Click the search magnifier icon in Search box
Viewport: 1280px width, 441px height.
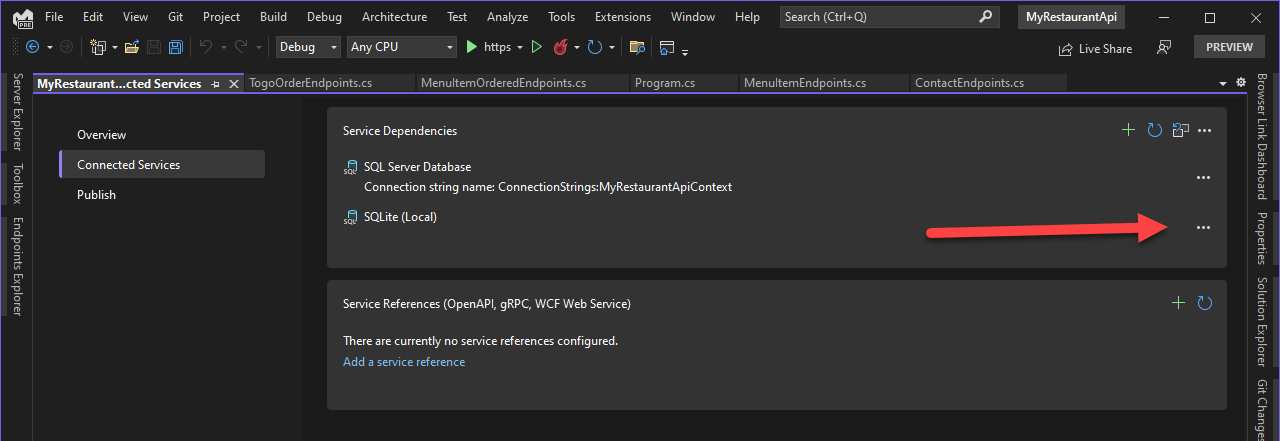pyautogui.click(x=986, y=17)
